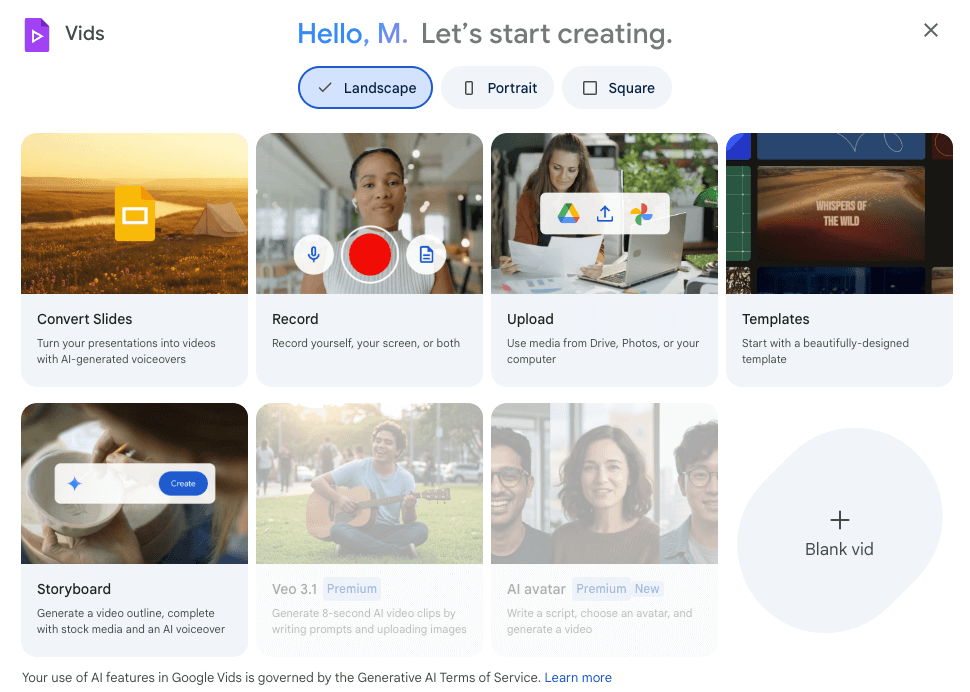
Task: Click the yellow Google Slides icon
Action: 135,213
